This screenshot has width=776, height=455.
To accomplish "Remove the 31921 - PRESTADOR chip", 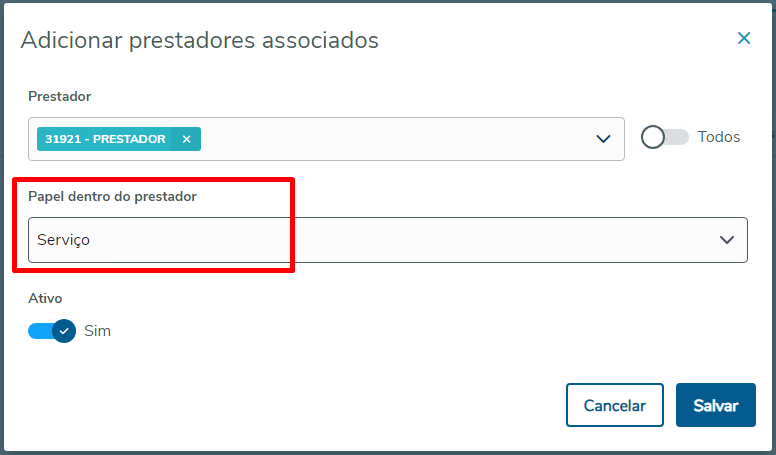I will pyautogui.click(x=186, y=139).
